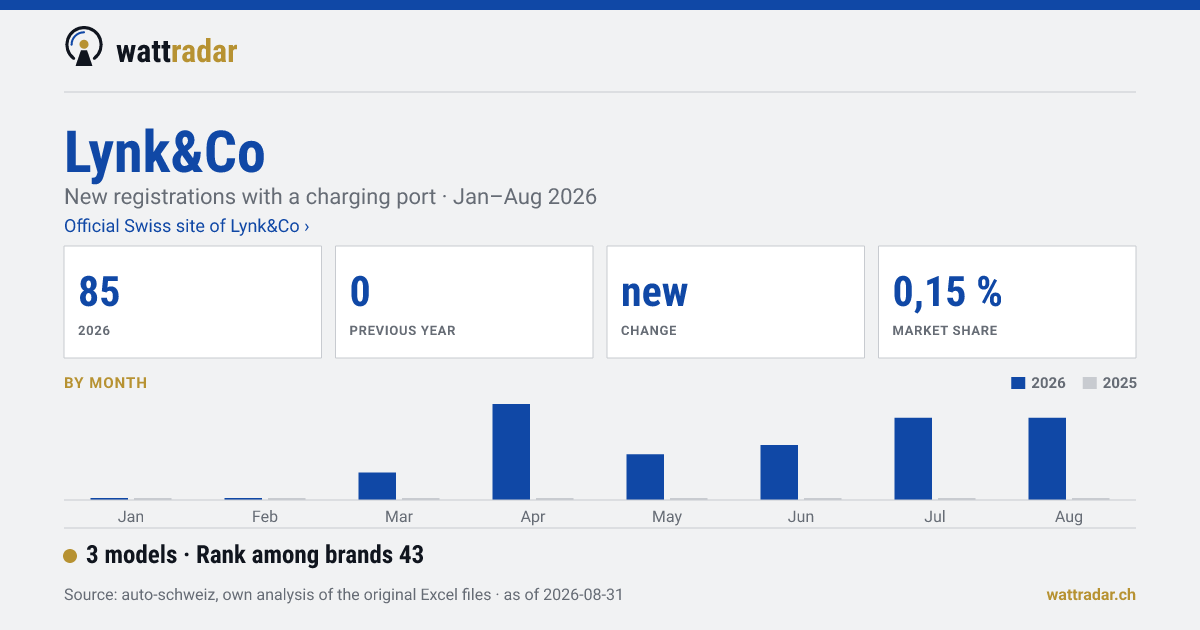The image size is (1200, 630).
Task: Click the Change card showing new
Action: click(736, 302)
